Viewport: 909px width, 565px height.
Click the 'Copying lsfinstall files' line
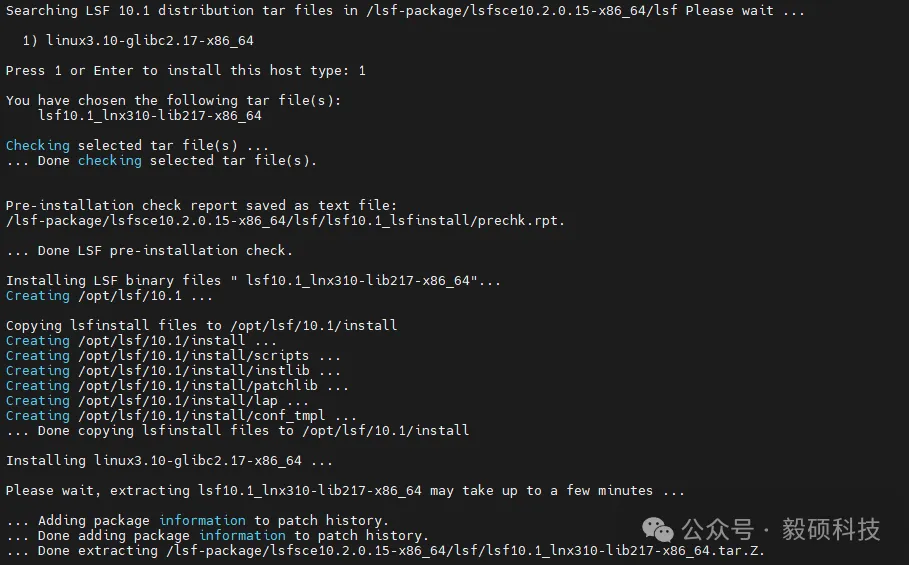(x=201, y=325)
